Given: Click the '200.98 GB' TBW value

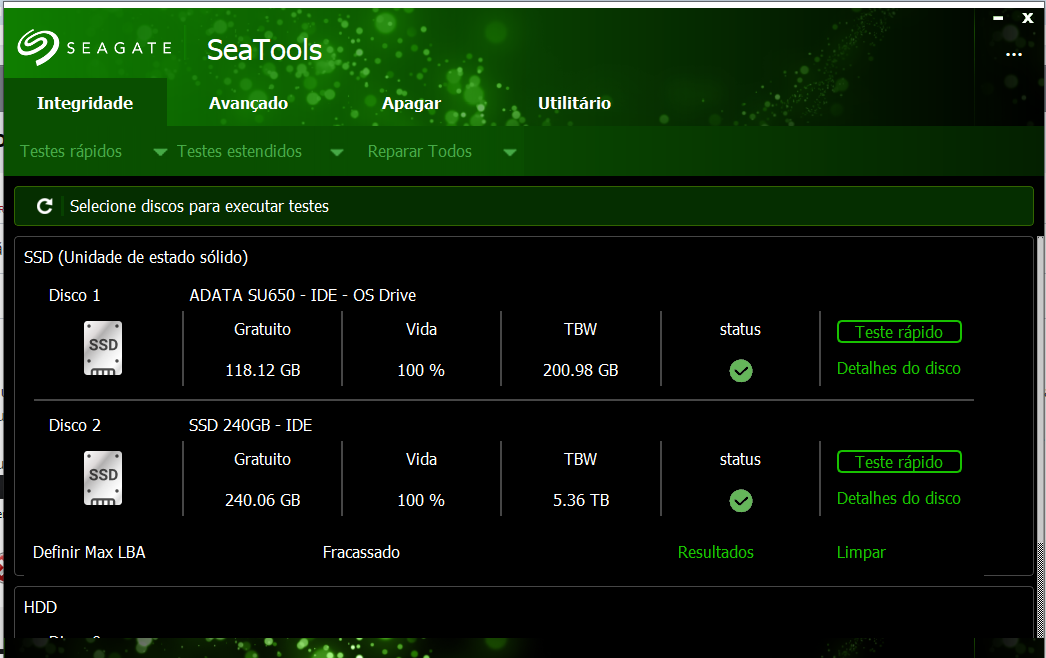Looking at the screenshot, I should click(580, 370).
